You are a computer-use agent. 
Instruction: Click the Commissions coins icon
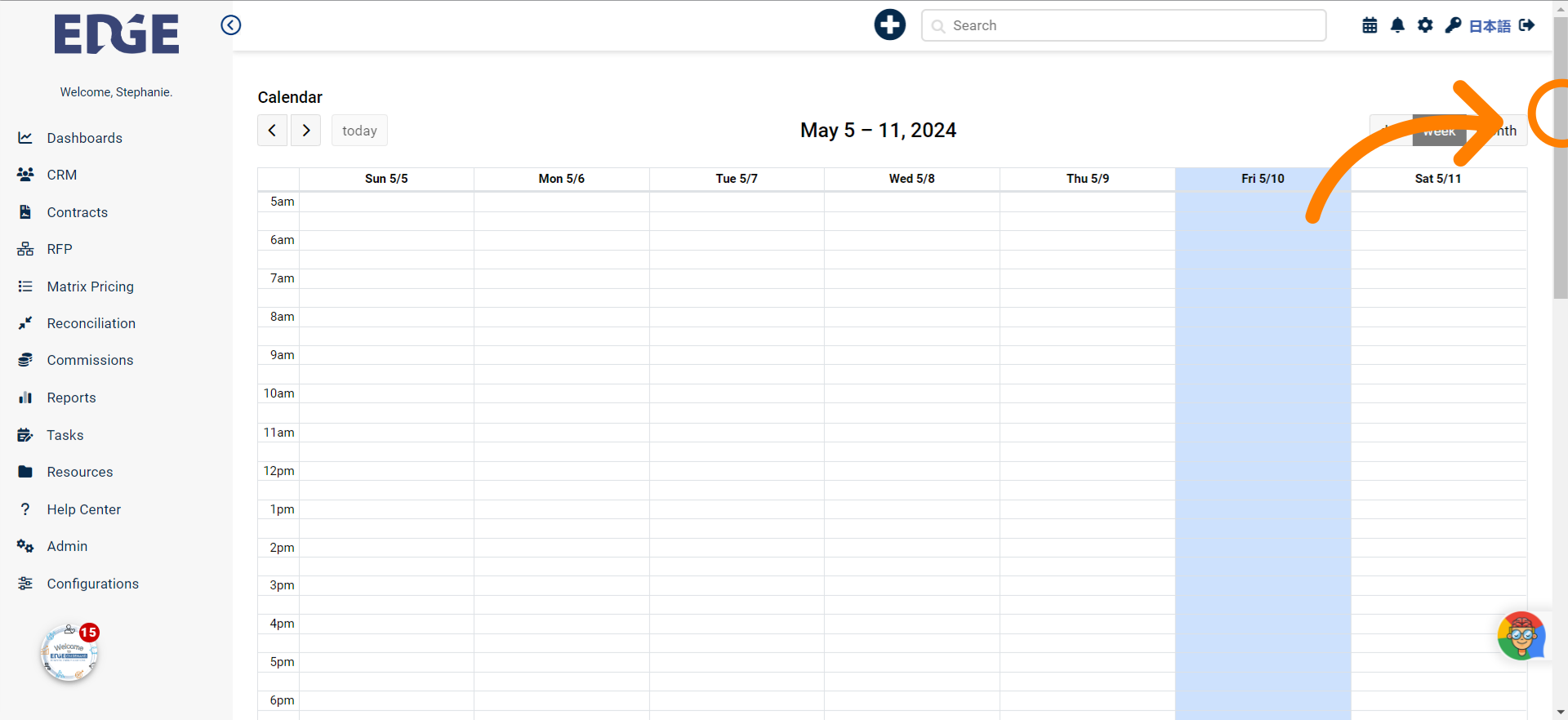click(25, 360)
